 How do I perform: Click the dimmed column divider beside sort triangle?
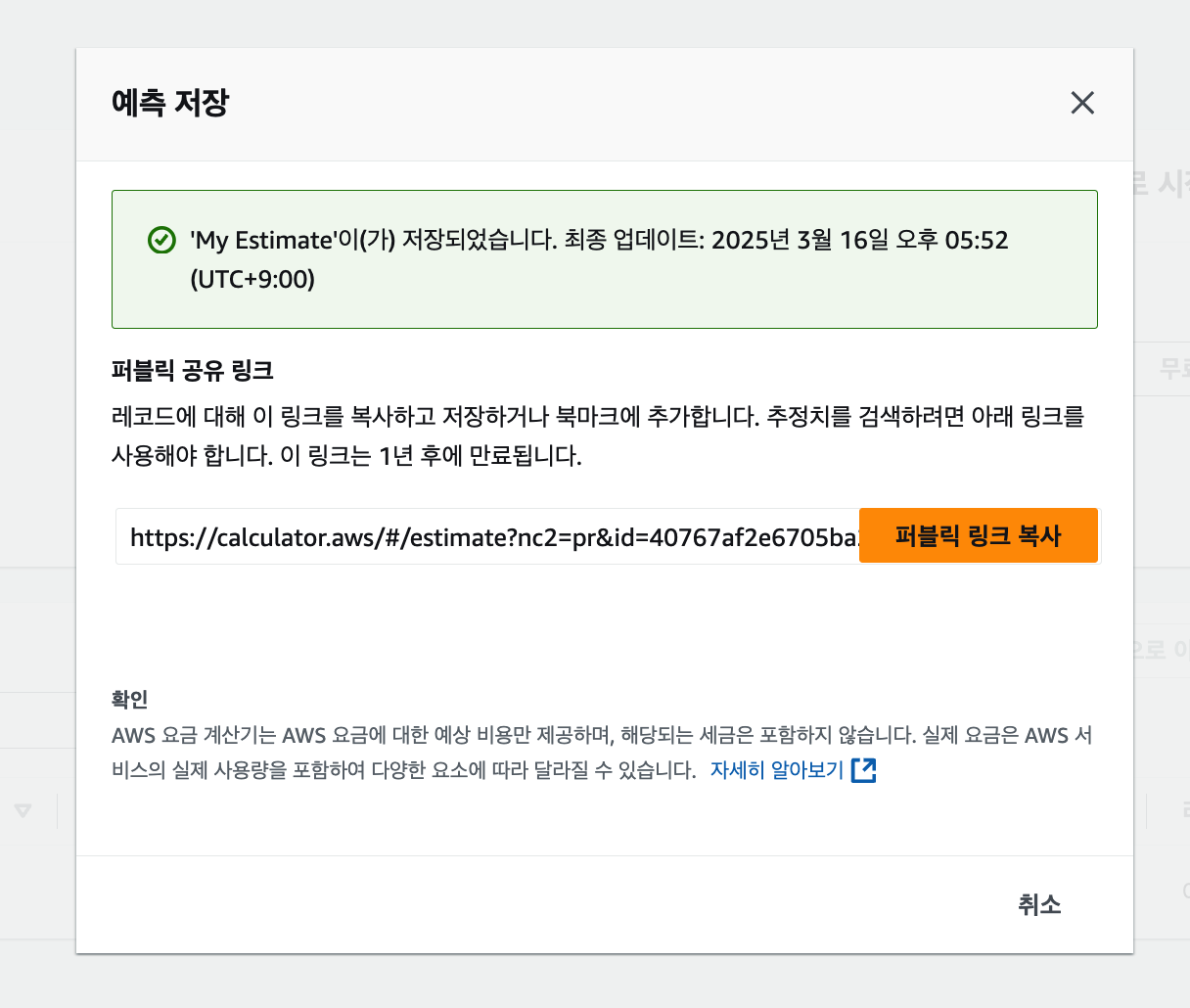(x=58, y=811)
